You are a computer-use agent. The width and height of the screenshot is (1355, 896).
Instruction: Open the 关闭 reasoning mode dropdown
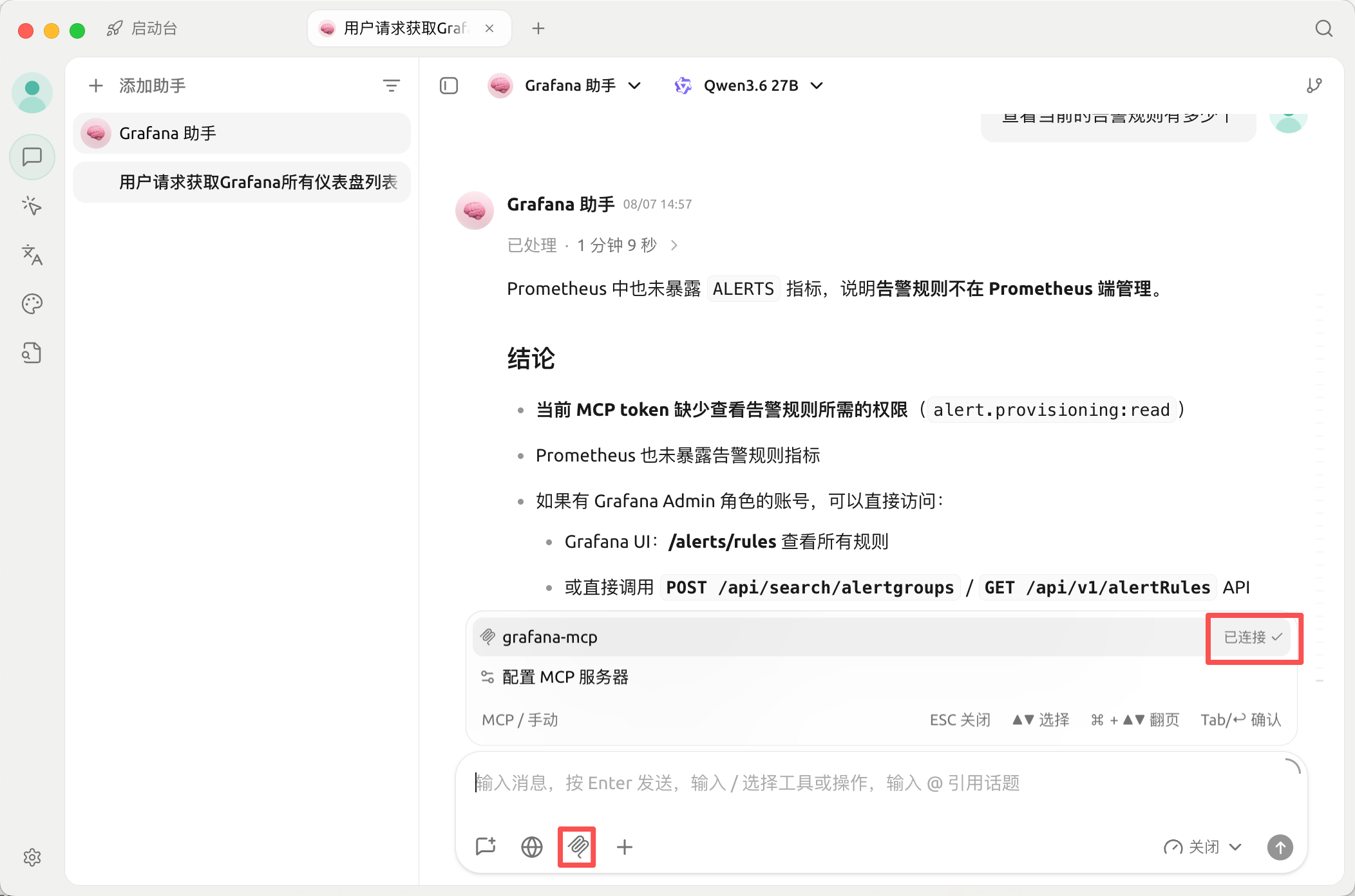[x=1203, y=847]
